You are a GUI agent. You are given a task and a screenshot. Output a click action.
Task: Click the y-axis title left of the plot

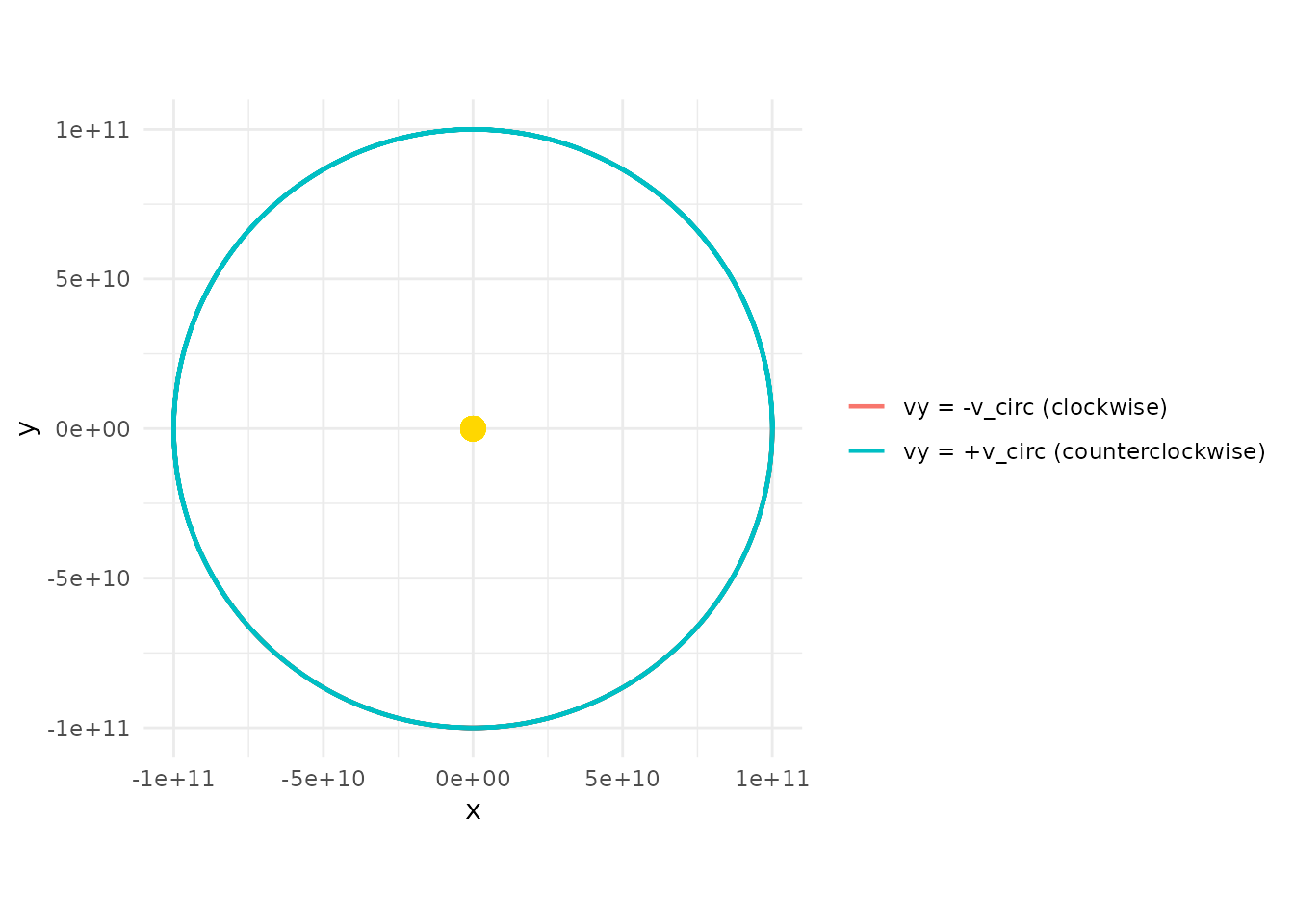(28, 428)
